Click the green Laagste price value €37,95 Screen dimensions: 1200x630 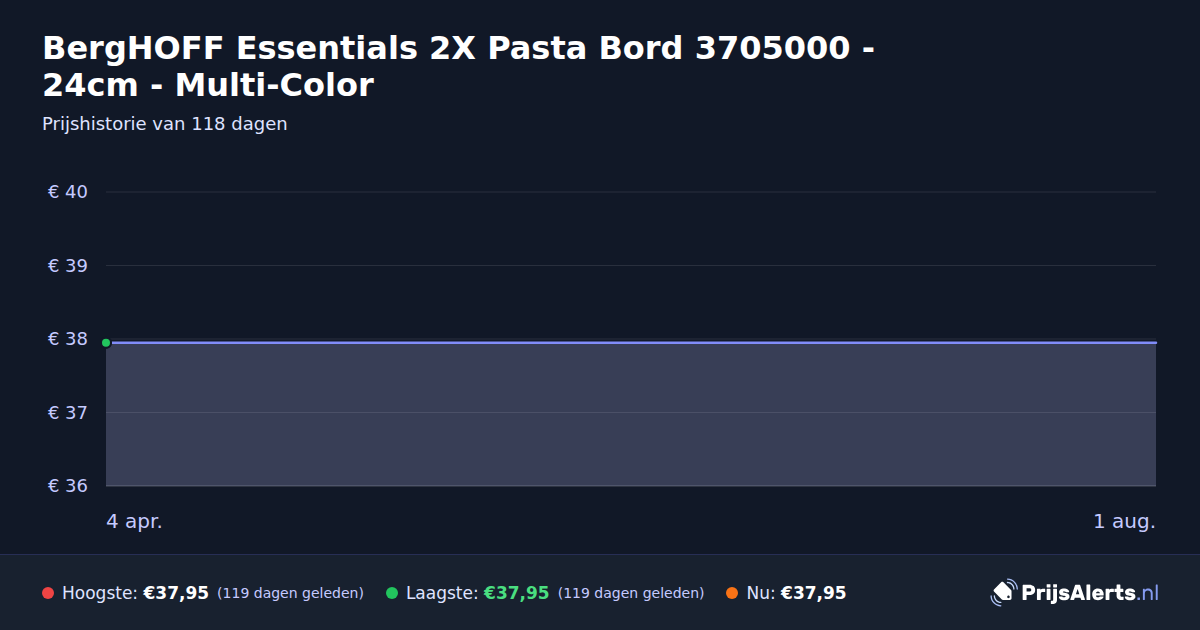click(516, 593)
